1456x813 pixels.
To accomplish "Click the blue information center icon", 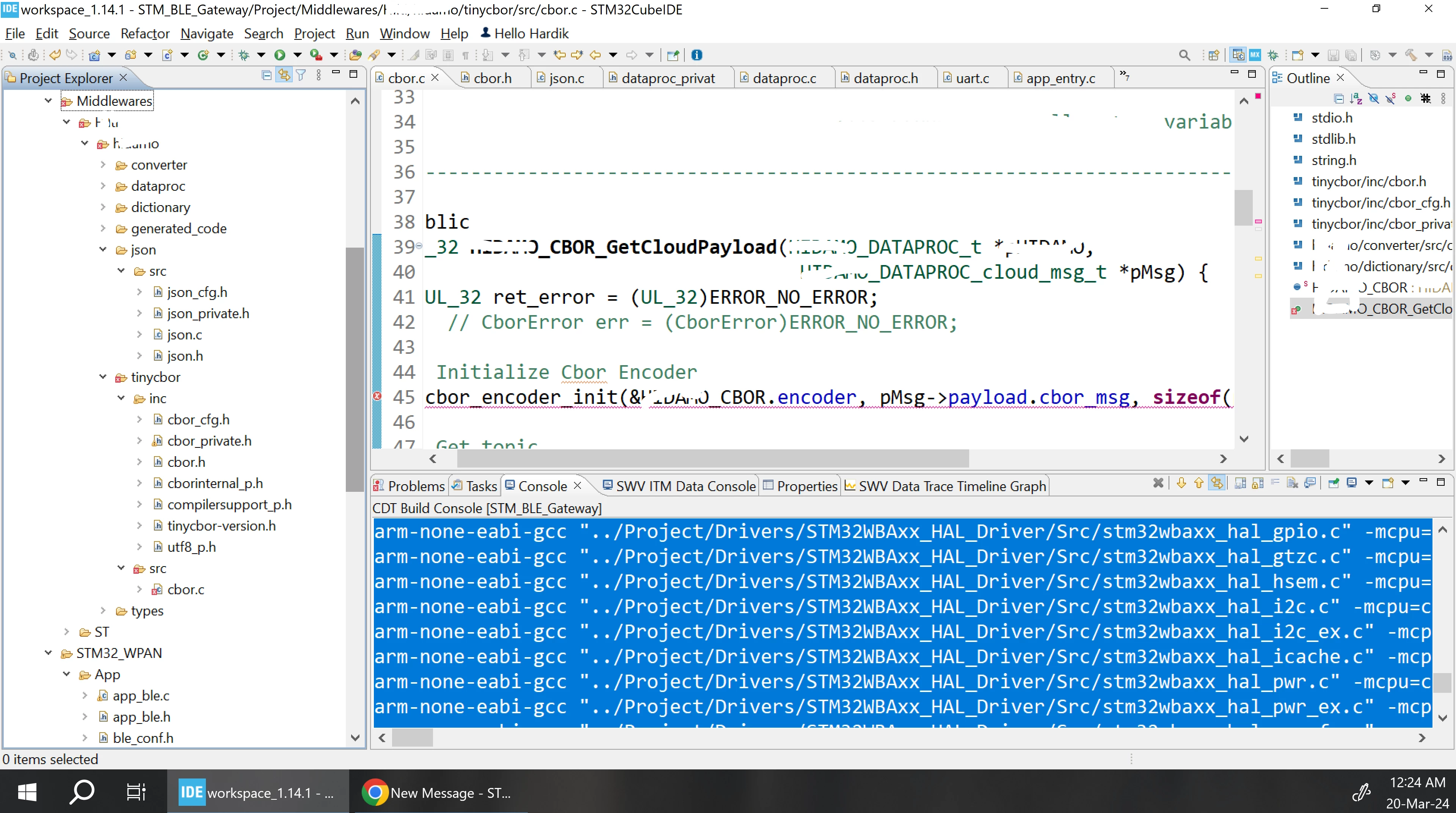I will point(697,55).
